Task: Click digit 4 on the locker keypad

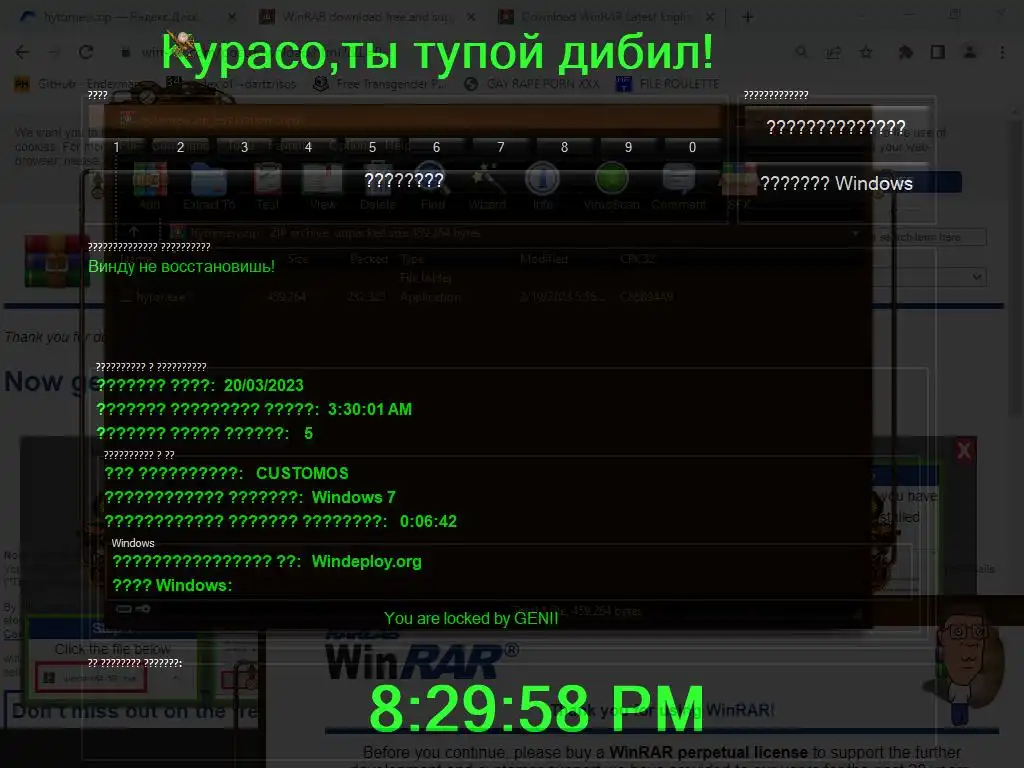Action: click(x=308, y=147)
